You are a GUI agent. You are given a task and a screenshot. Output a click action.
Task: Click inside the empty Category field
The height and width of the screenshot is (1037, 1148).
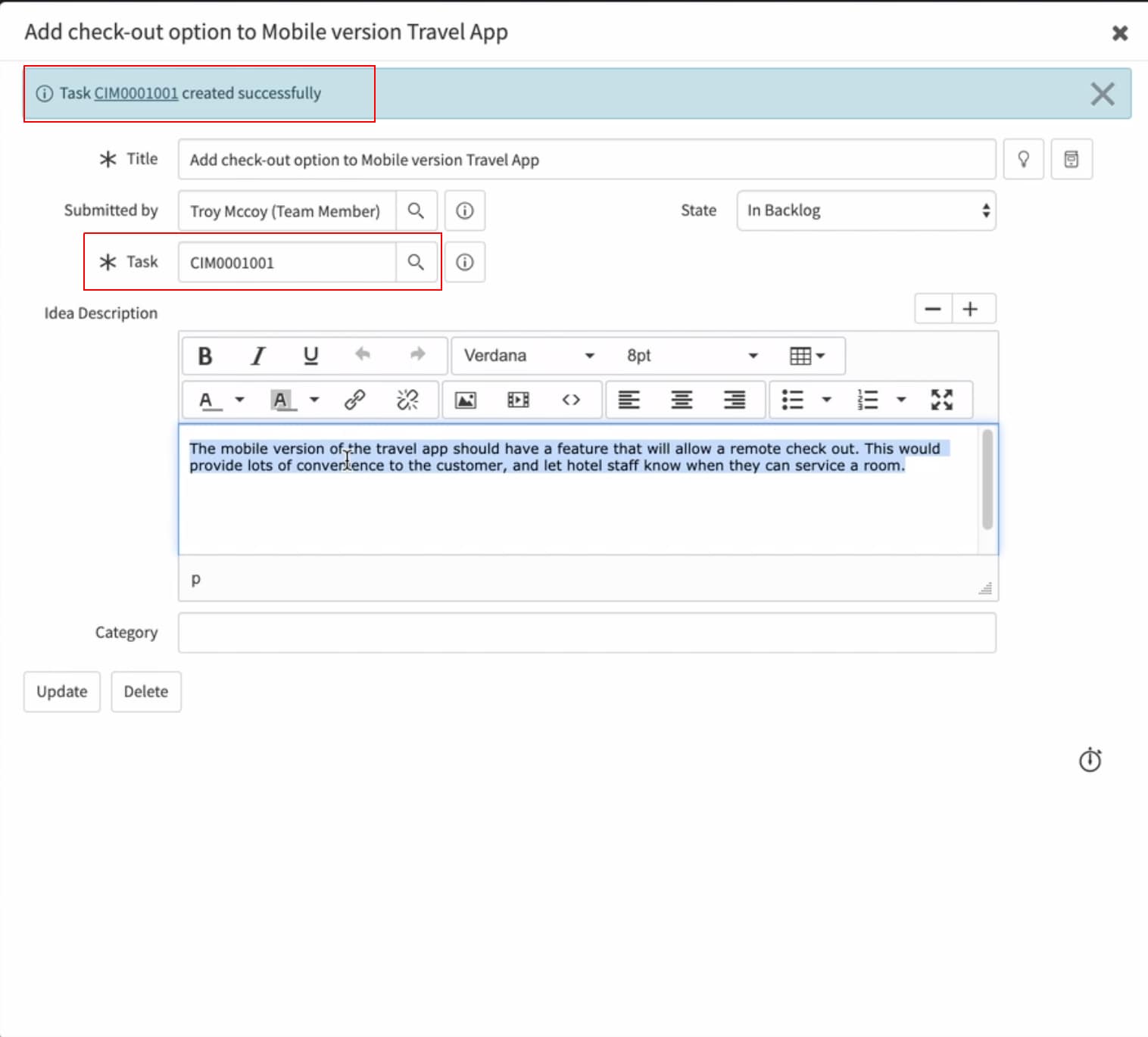(x=587, y=632)
